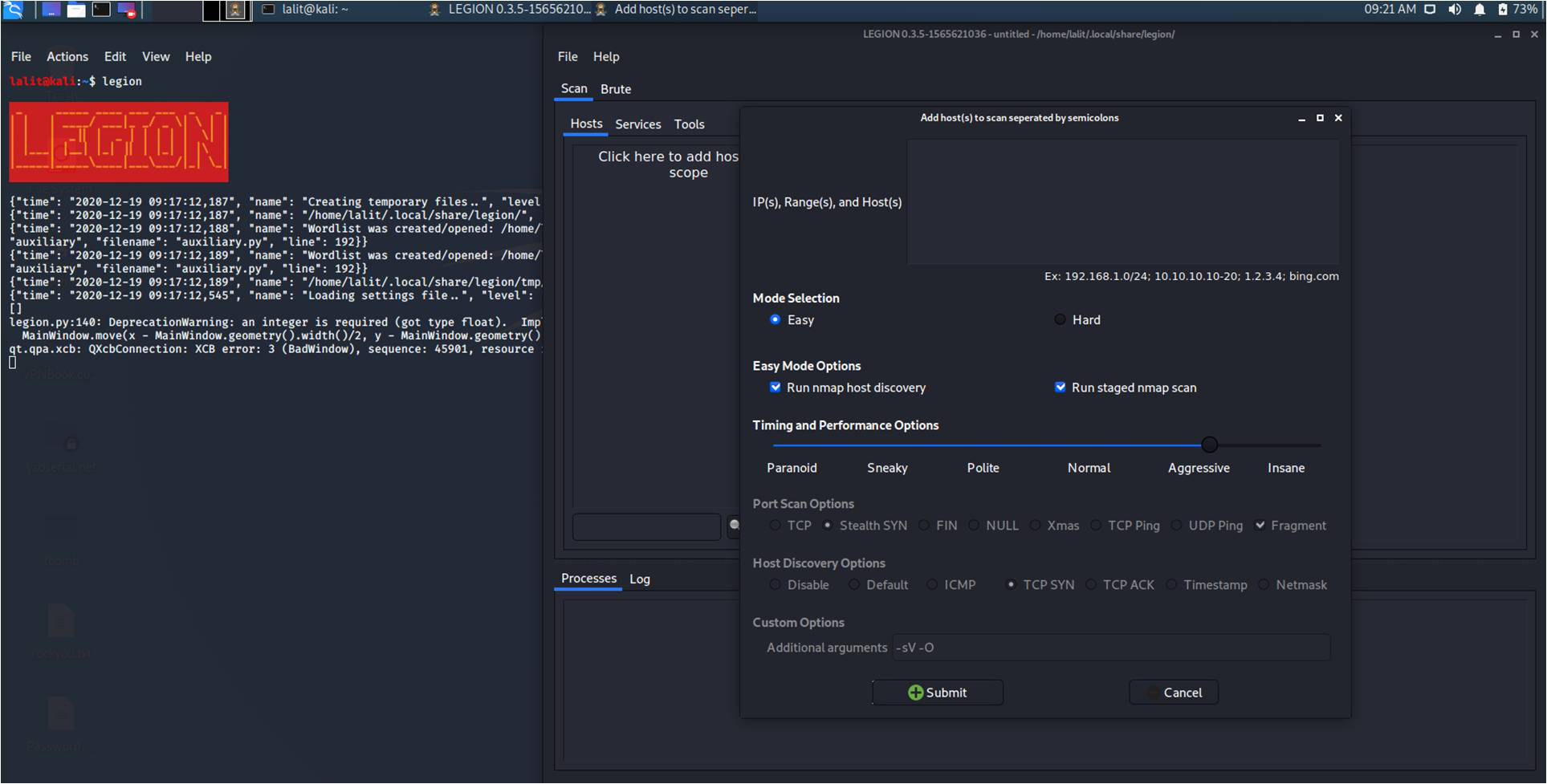
Task: Open the terminal File menu
Action: (21, 57)
